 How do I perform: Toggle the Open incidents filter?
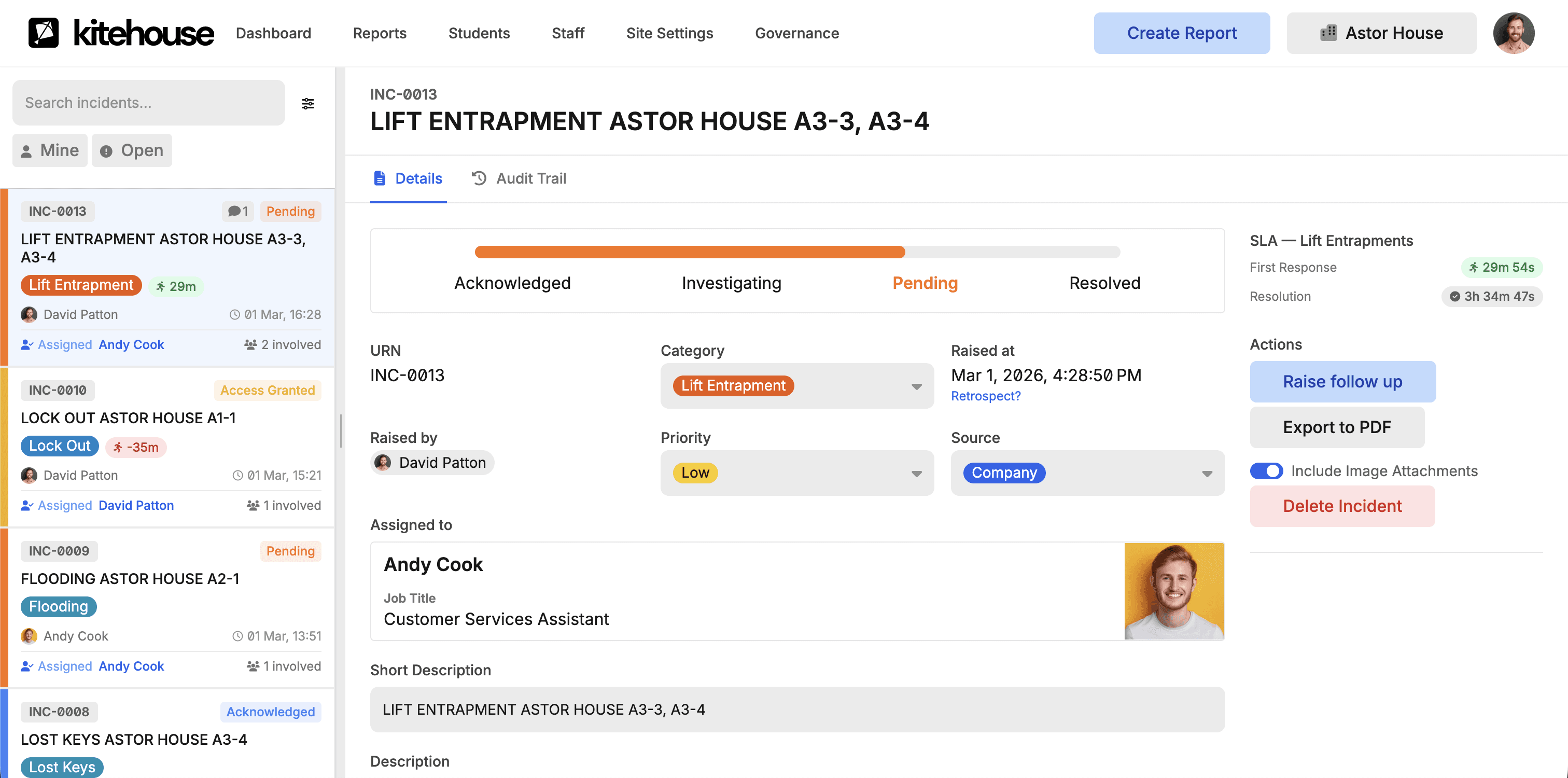[x=132, y=150]
